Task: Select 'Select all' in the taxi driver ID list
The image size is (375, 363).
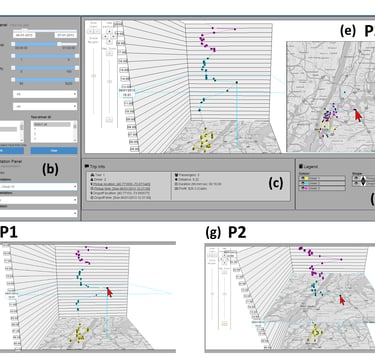Action: pyautogui.click(x=52, y=124)
